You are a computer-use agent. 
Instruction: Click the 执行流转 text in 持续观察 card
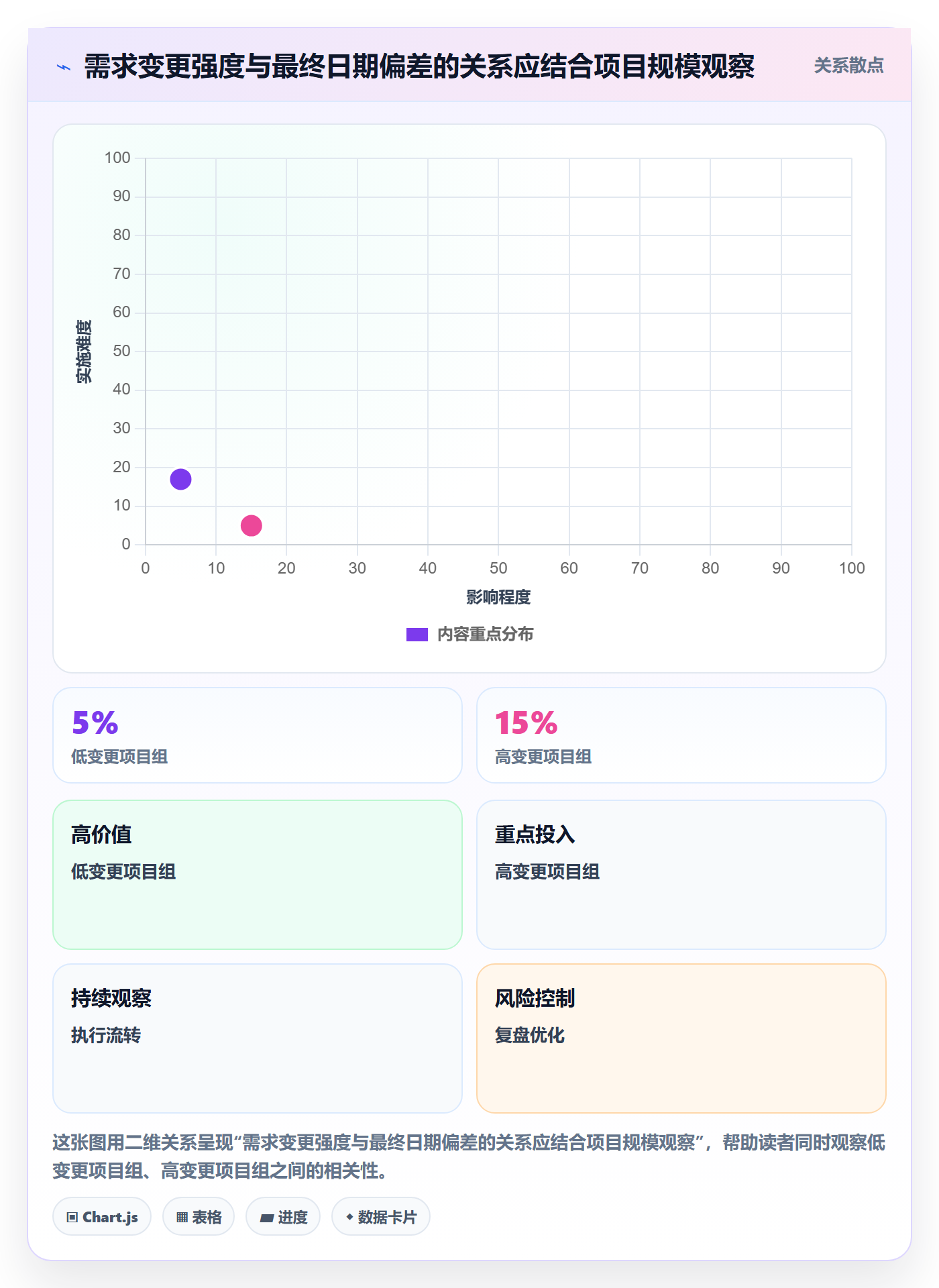coord(106,1035)
